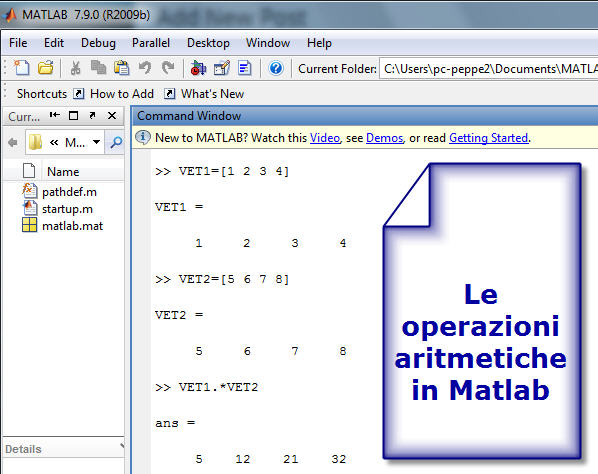Select matlab.mat in file list
This screenshot has width=598, height=474.
pyautogui.click(x=72, y=226)
